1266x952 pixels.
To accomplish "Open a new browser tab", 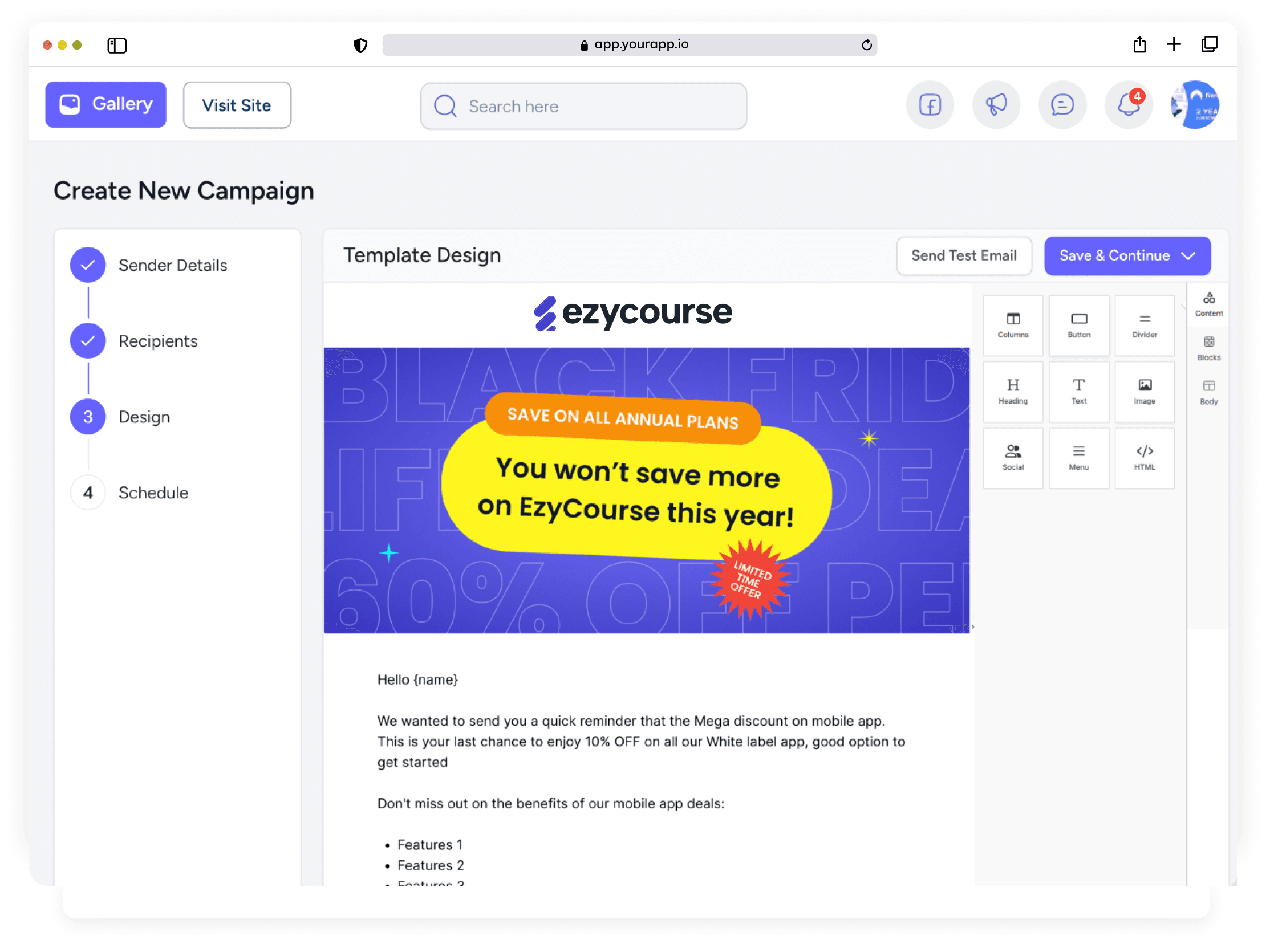I will [x=1174, y=44].
